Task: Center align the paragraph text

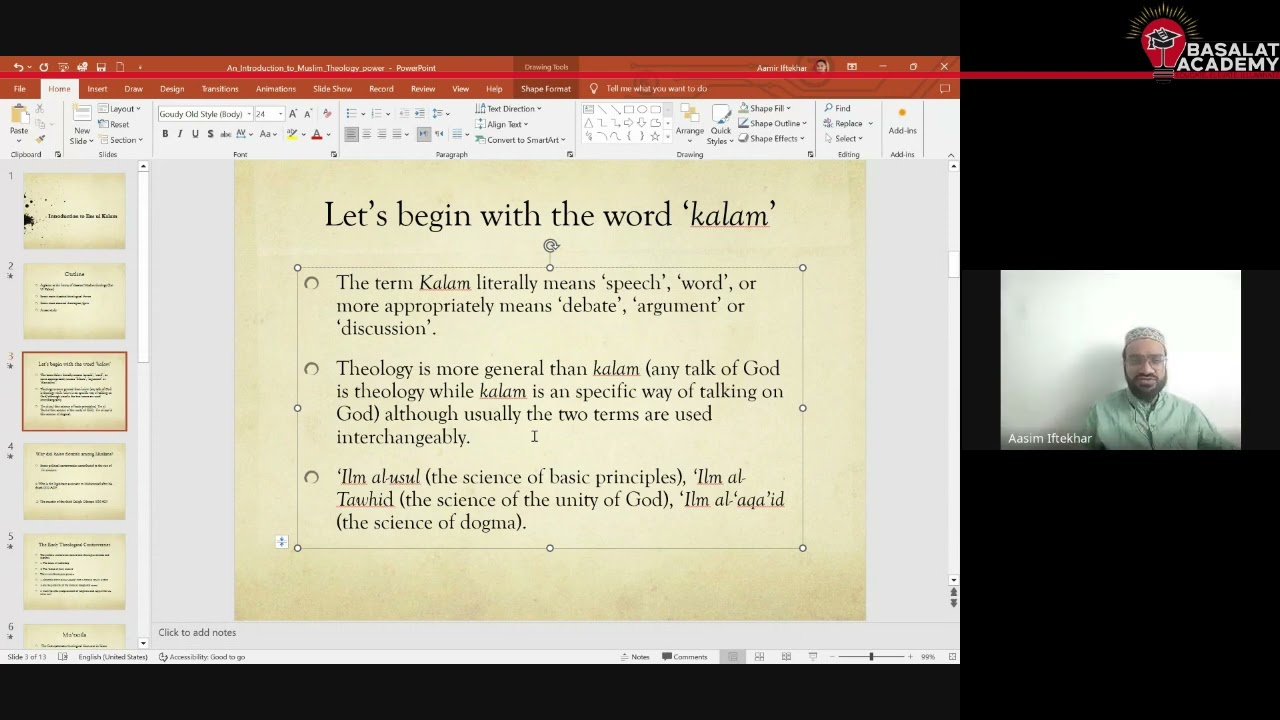Action: click(x=366, y=134)
